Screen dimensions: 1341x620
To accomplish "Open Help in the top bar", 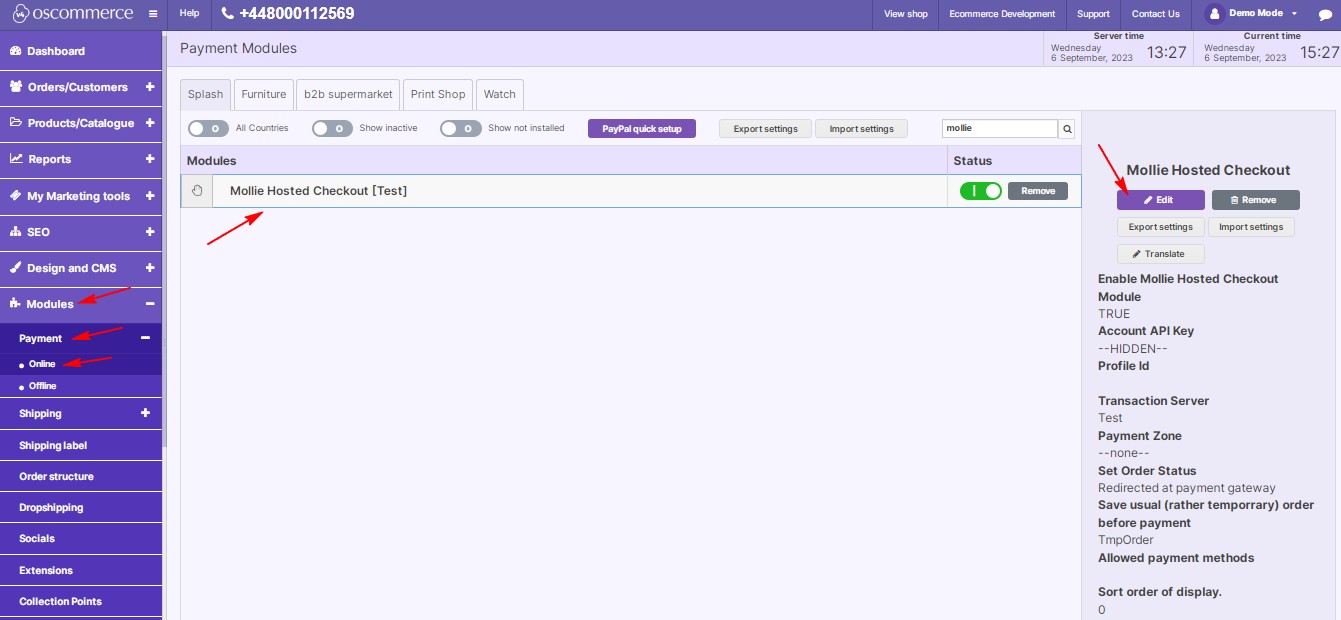I will [x=189, y=14].
